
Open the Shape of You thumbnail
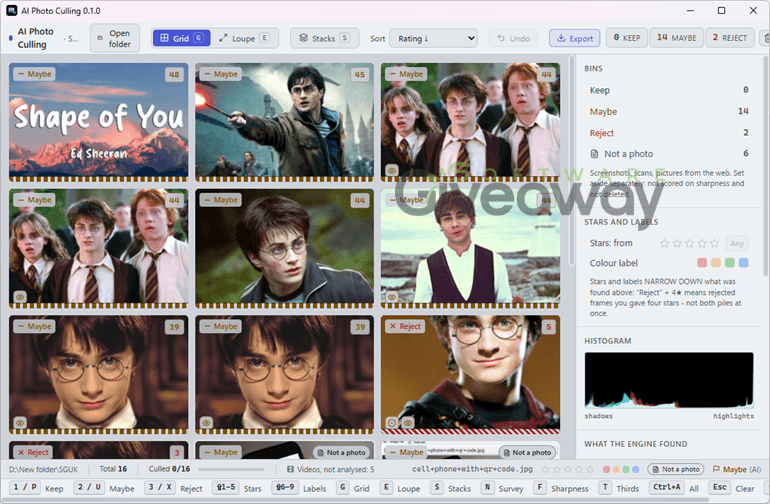[98, 122]
